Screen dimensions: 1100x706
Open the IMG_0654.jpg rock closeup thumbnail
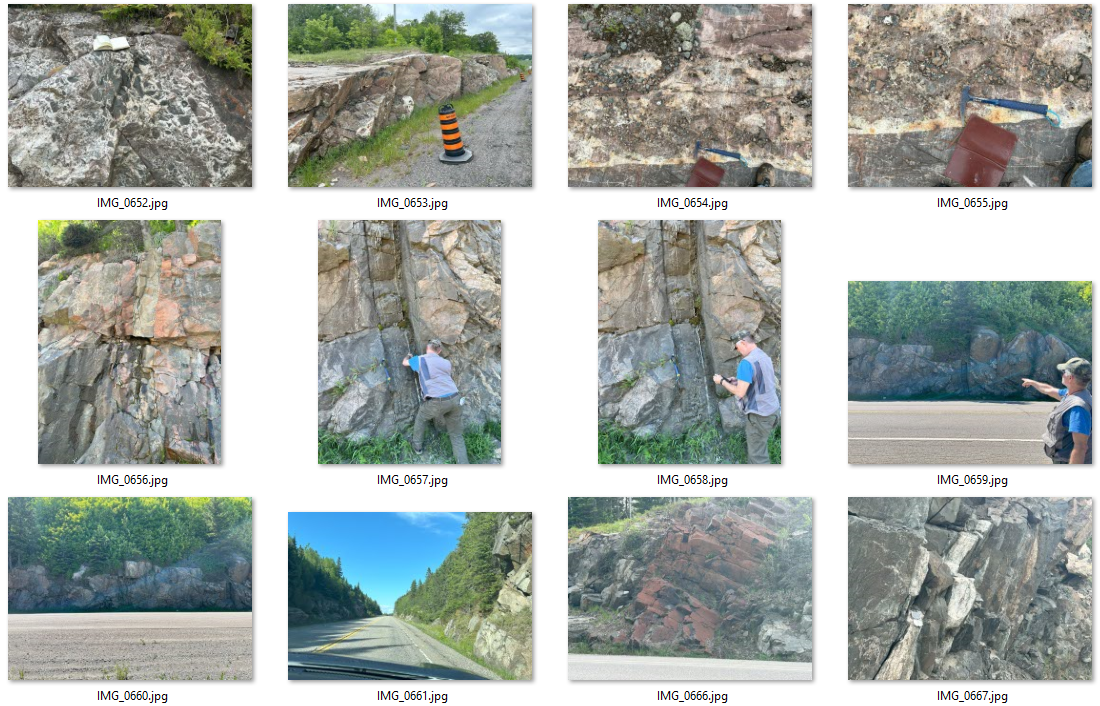[690, 95]
